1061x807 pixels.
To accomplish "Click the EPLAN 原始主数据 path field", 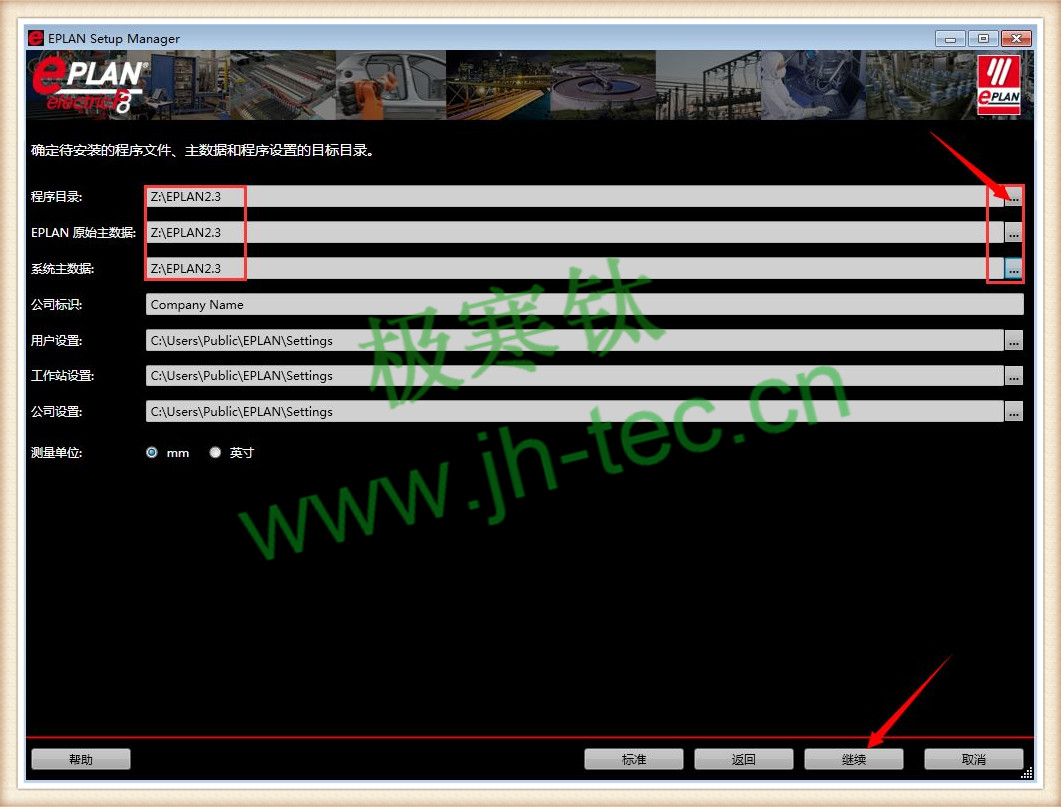I will tap(574, 233).
